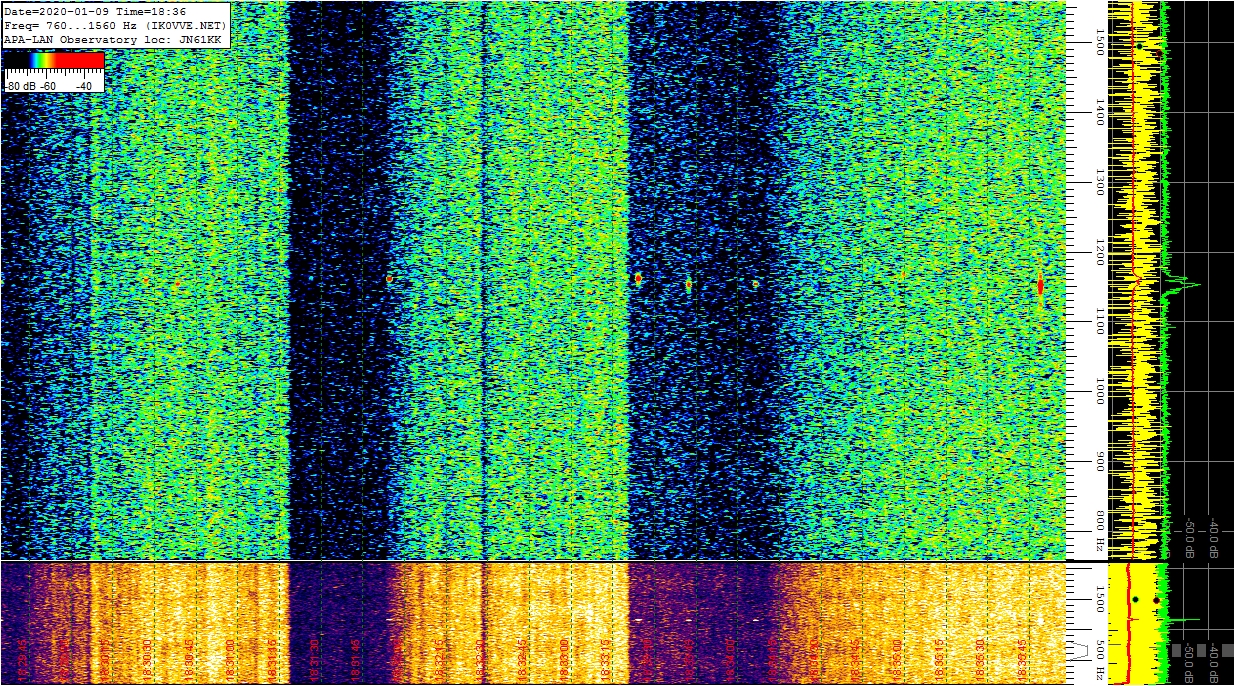Click the 18:35:45 time label
Viewport: 1235px width, 686px height.
pyautogui.click(x=1022, y=659)
